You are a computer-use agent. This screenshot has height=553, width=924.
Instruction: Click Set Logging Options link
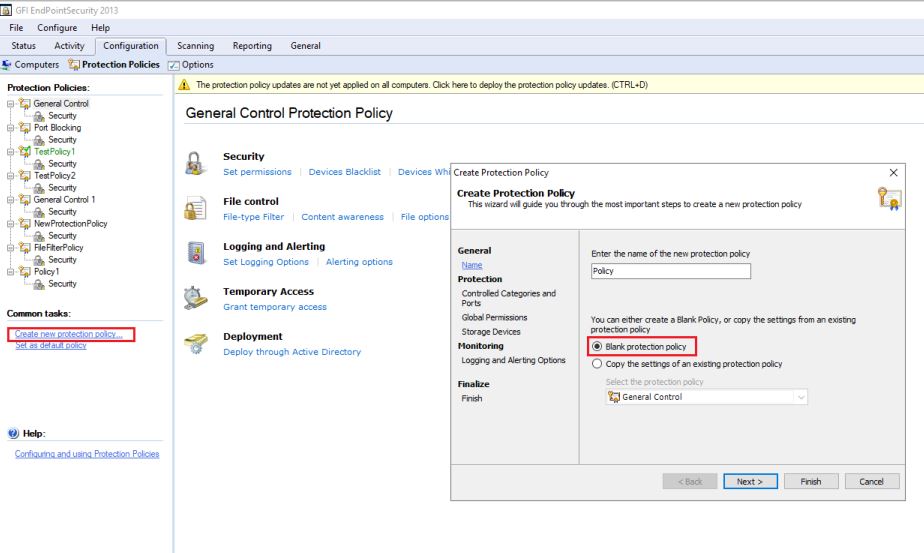(x=266, y=262)
